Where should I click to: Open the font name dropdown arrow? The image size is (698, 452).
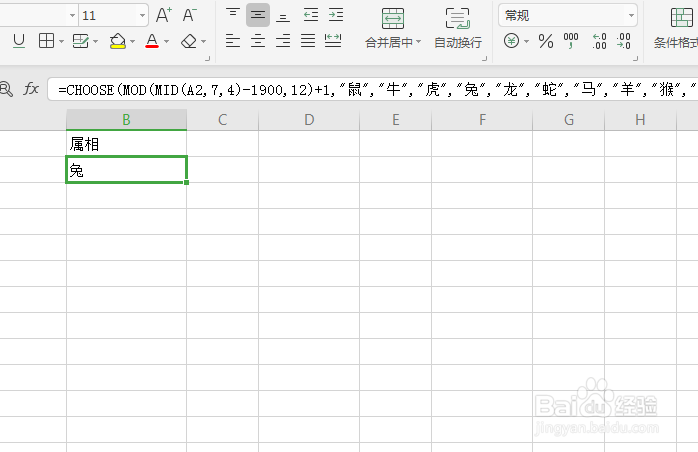72,16
